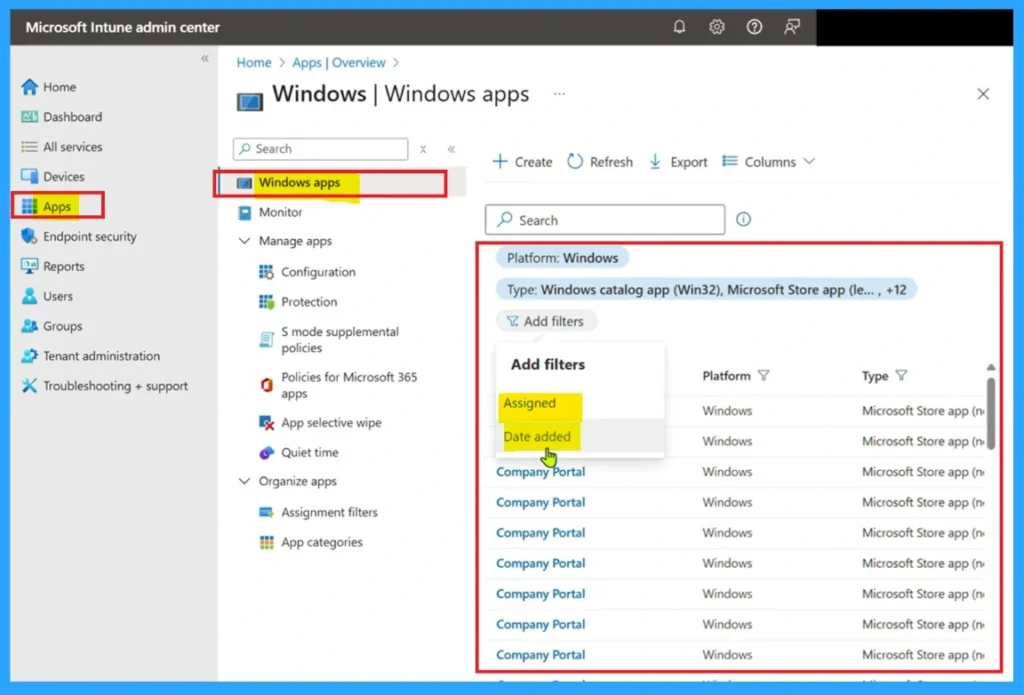
Task: Click the Dashboard chart icon
Action: pos(29,117)
